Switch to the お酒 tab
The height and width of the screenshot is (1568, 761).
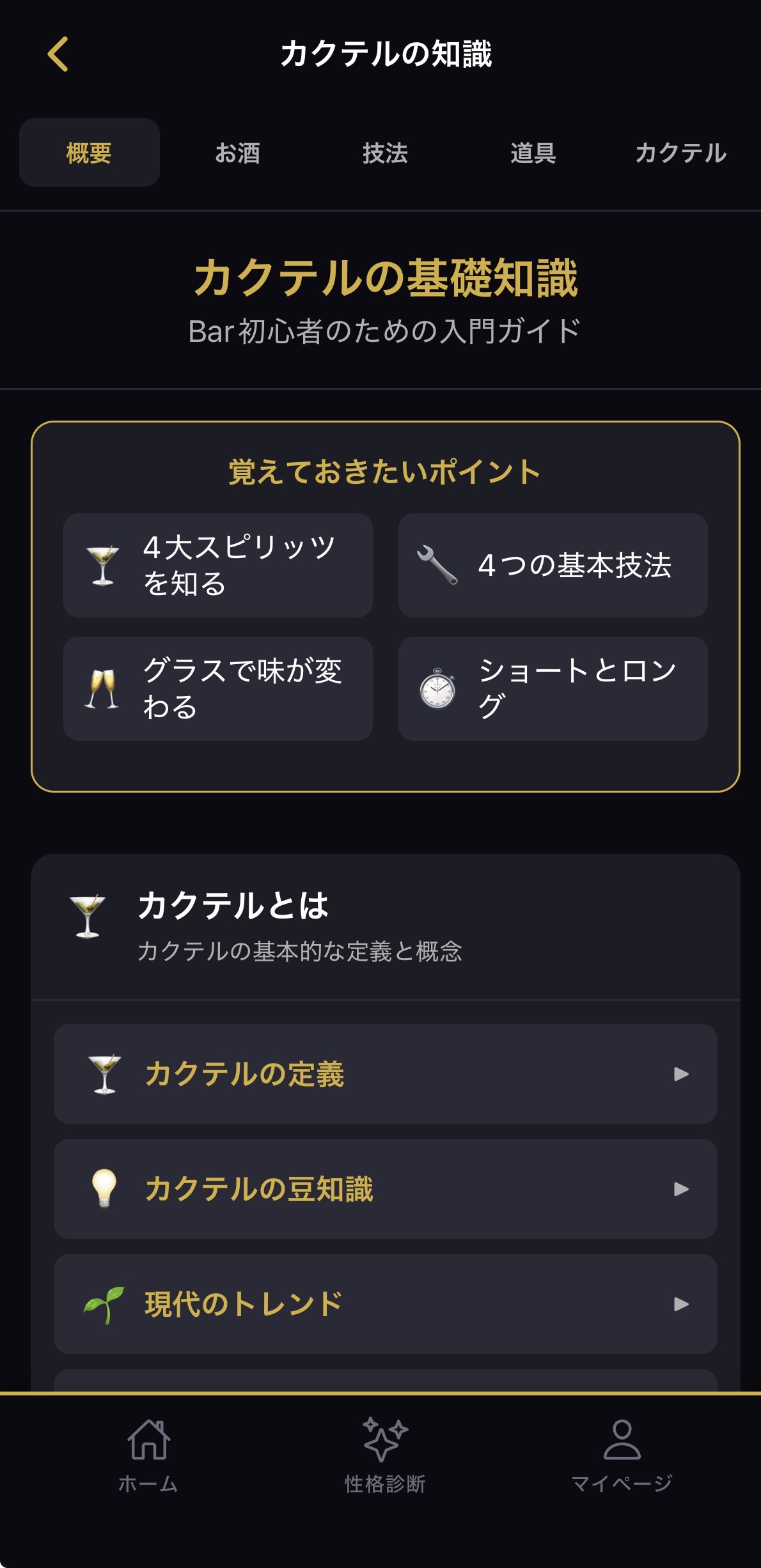[x=237, y=153]
